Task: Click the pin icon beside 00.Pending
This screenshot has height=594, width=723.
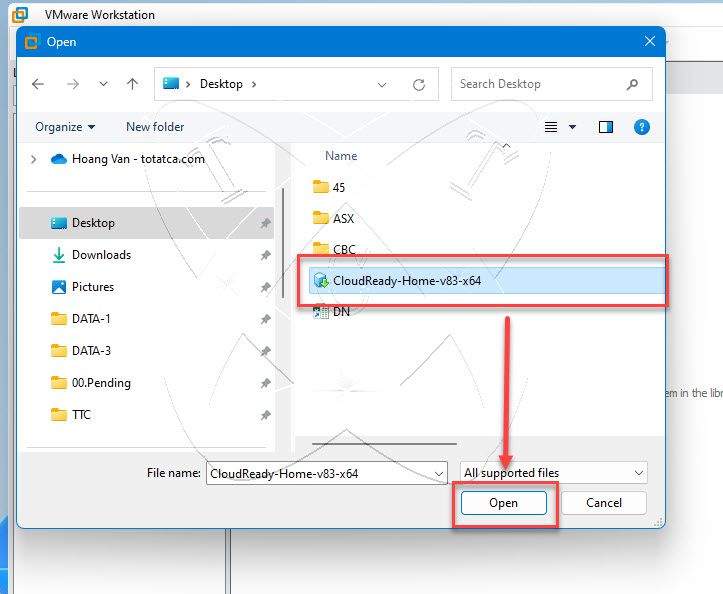Action: point(265,383)
